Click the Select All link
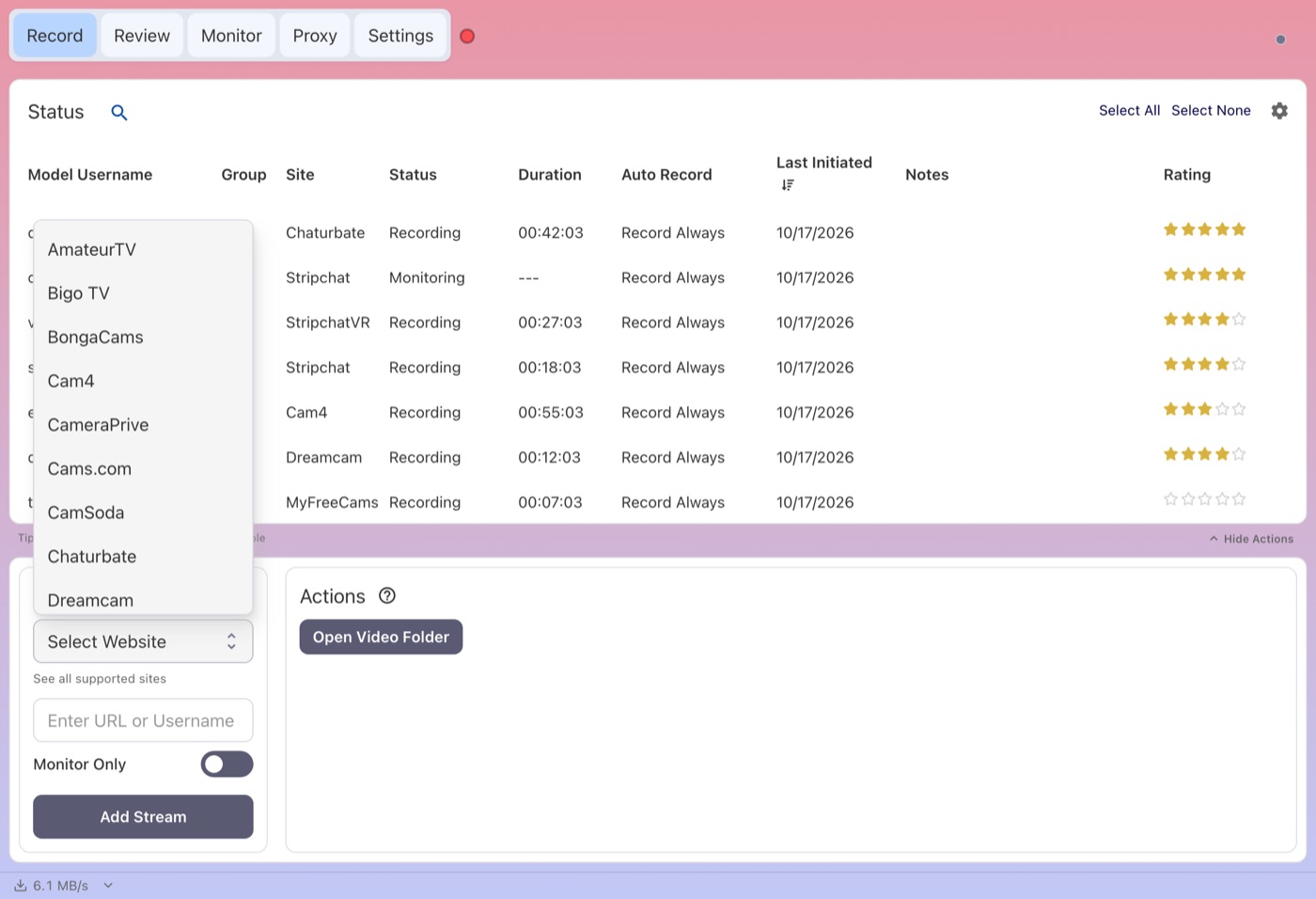Image resolution: width=1316 pixels, height=899 pixels. pyautogui.click(x=1129, y=111)
